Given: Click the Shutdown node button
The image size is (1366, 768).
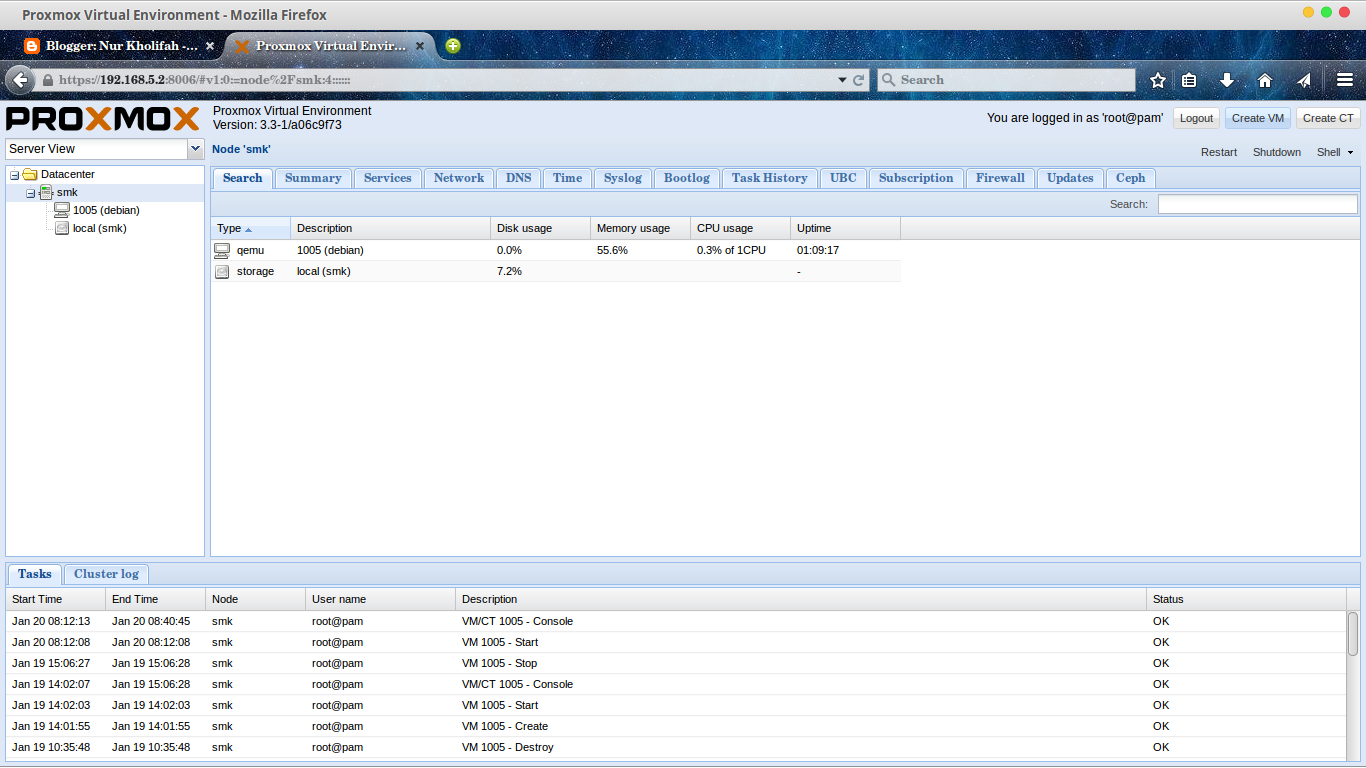Looking at the screenshot, I should pos(1277,153).
